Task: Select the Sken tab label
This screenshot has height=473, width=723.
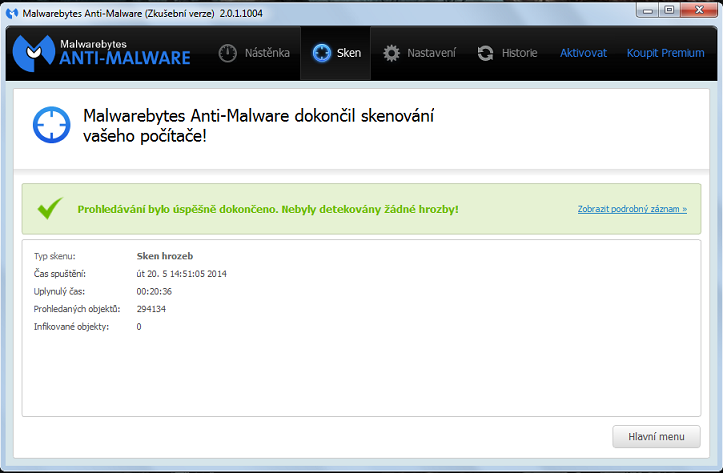Action: click(349, 53)
